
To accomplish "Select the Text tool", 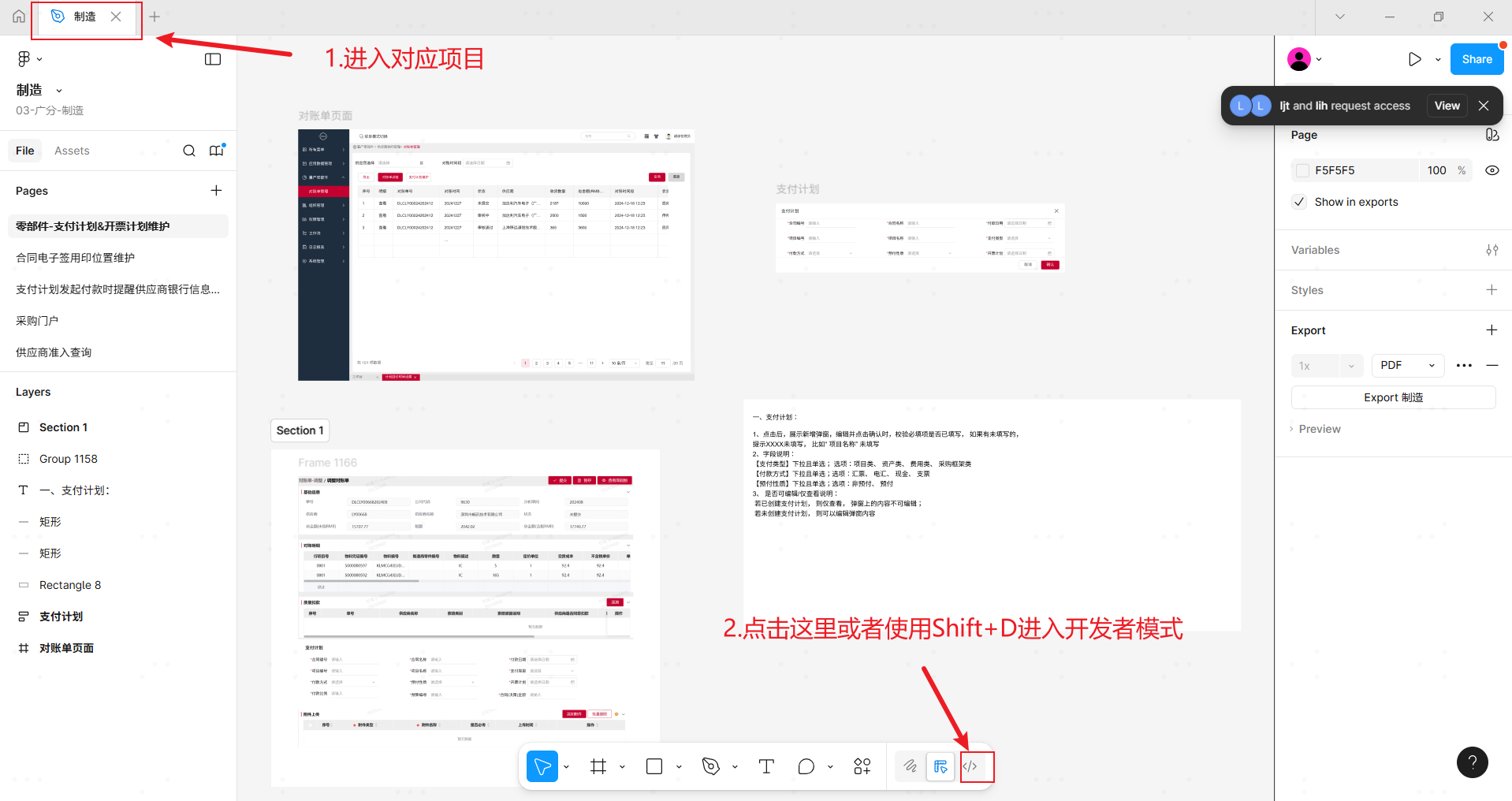I will [x=766, y=766].
